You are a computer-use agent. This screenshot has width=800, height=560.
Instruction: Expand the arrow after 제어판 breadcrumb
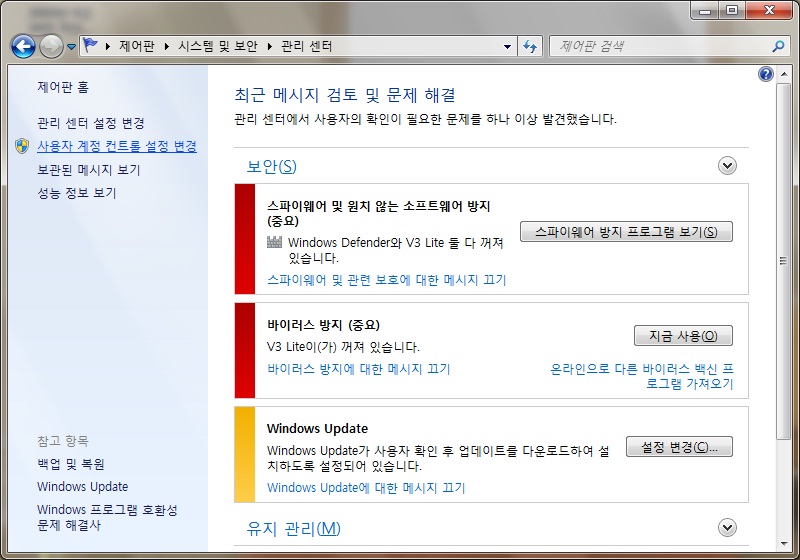166,47
